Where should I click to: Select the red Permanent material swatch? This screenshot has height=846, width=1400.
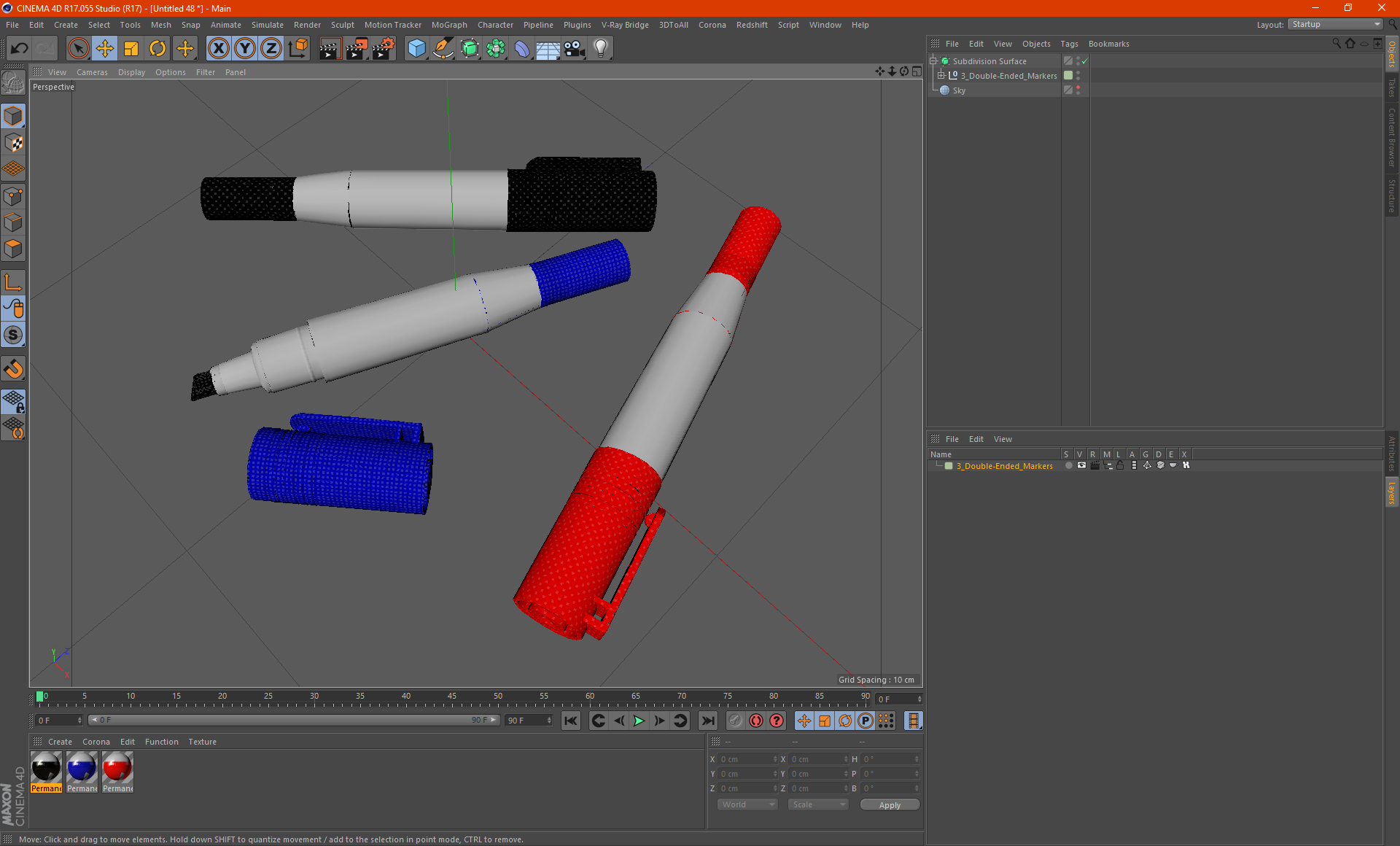coord(117,772)
